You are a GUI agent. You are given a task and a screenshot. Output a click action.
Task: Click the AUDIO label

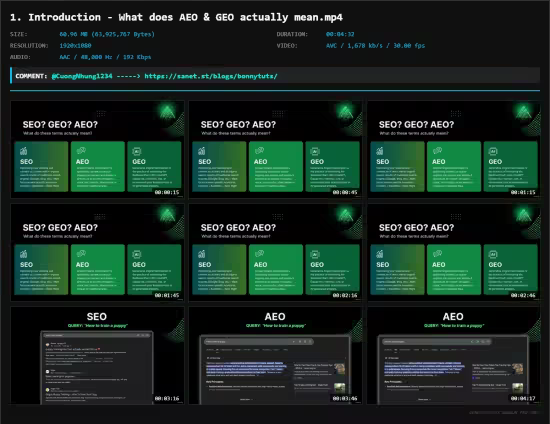click(20, 57)
